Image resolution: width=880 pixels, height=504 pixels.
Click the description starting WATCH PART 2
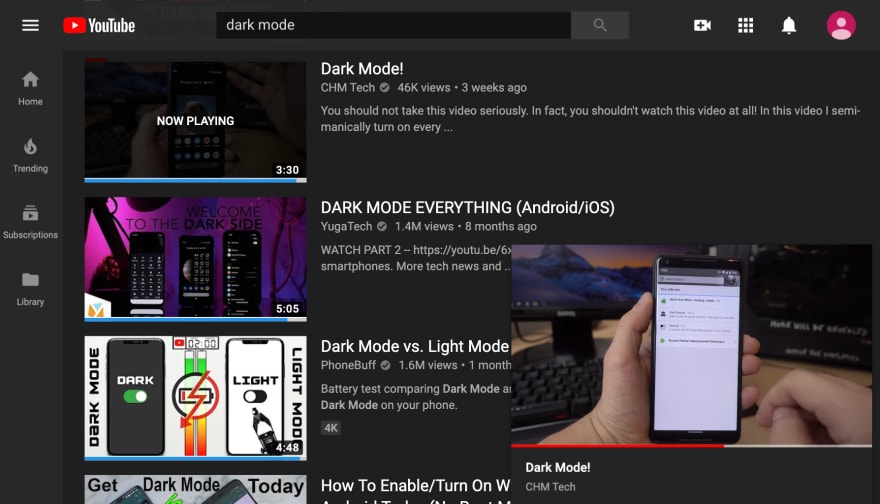pos(416,258)
